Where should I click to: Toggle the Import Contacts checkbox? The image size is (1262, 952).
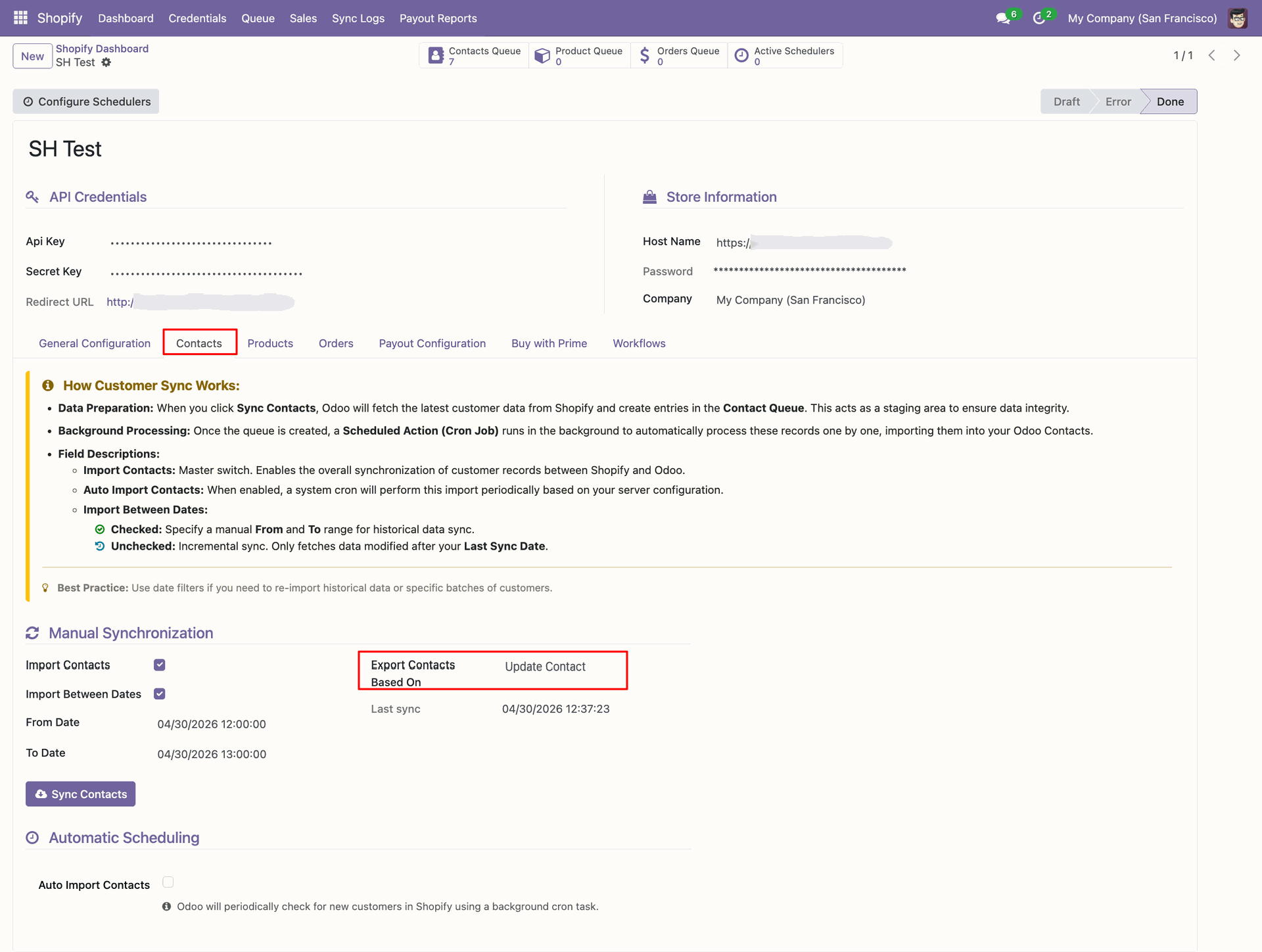[160, 665]
